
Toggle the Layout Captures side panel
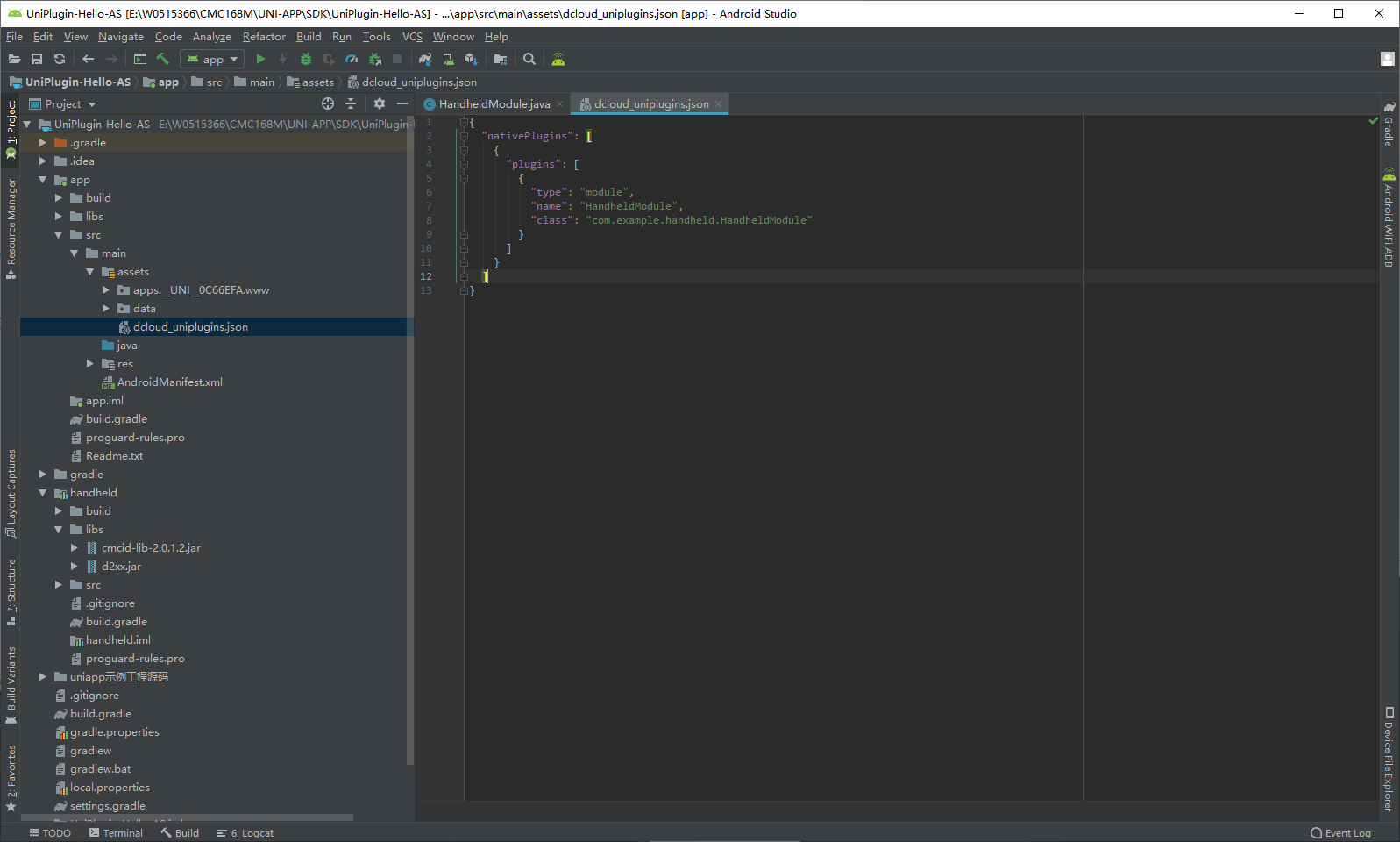tap(11, 493)
